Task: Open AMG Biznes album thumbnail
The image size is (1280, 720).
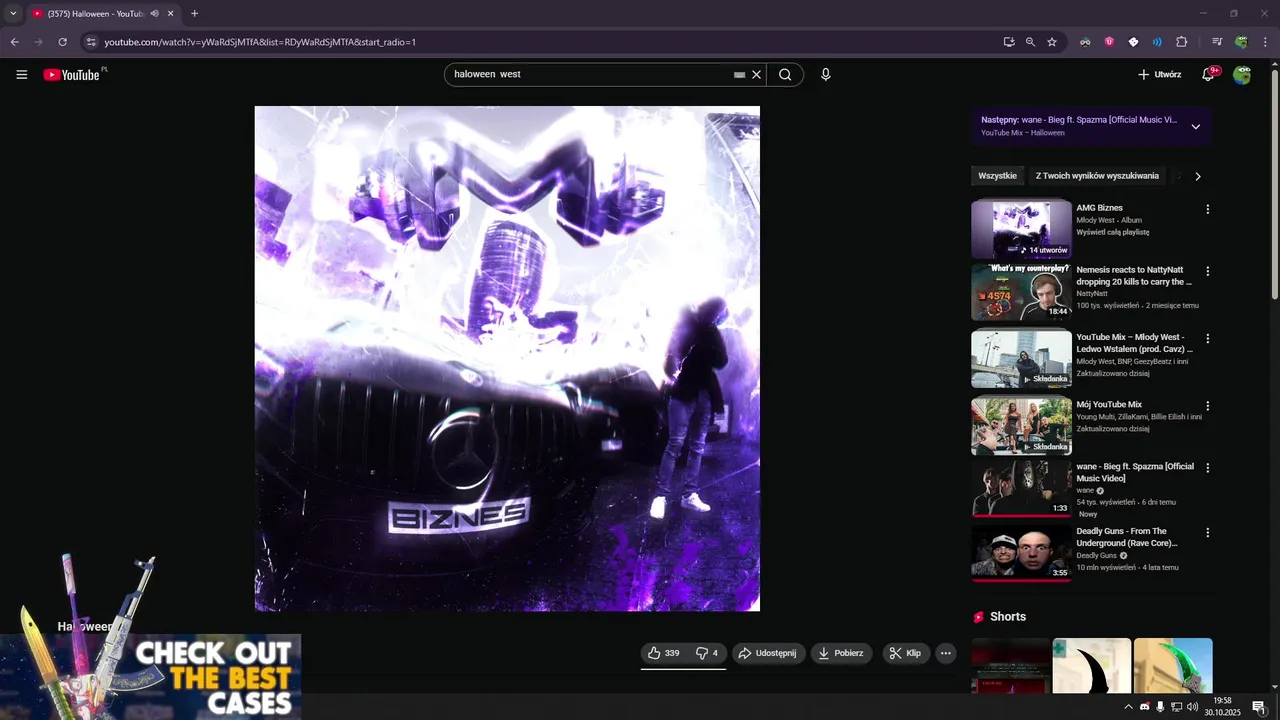Action: (1021, 230)
